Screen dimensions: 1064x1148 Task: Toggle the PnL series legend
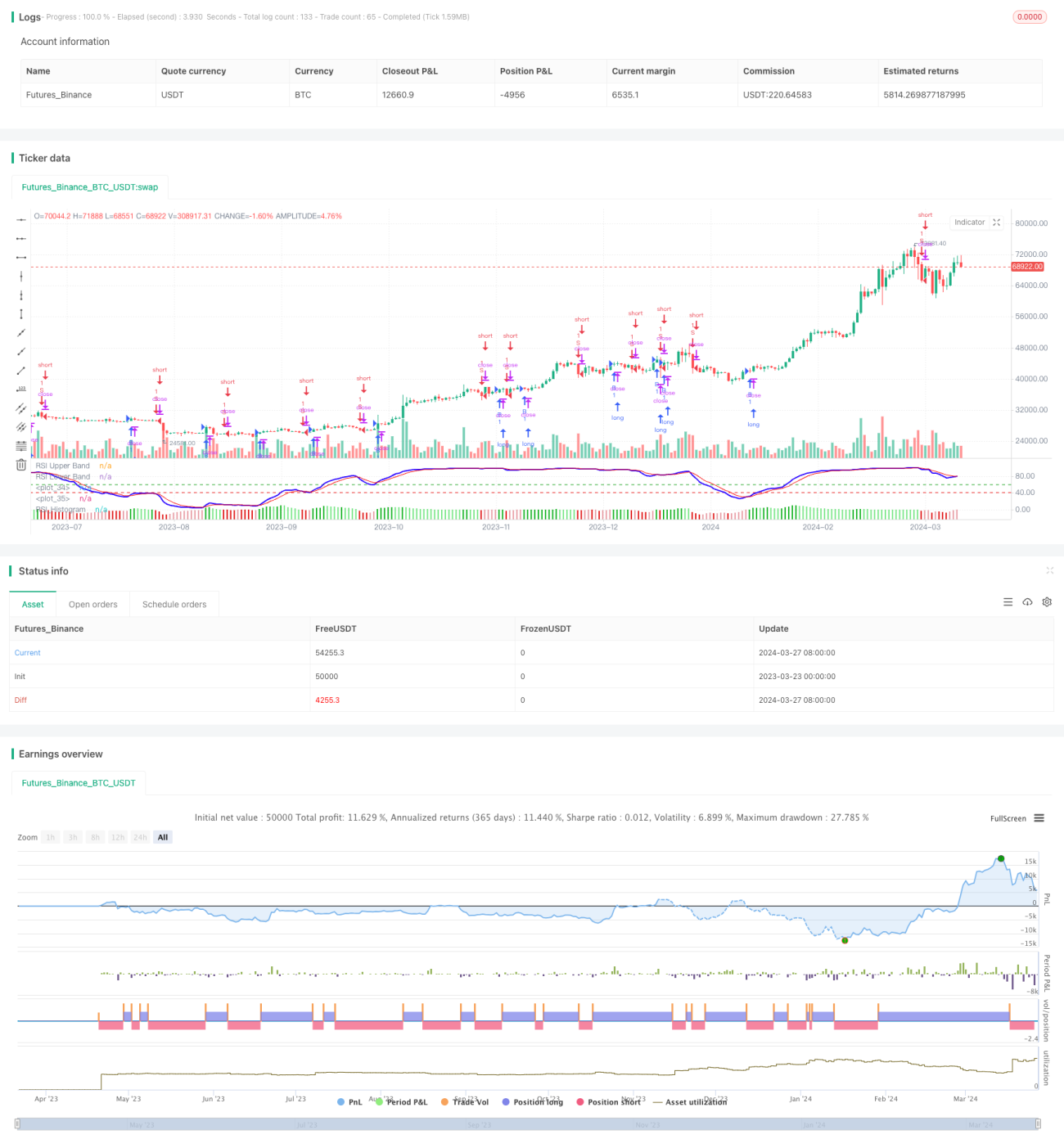point(349,1102)
